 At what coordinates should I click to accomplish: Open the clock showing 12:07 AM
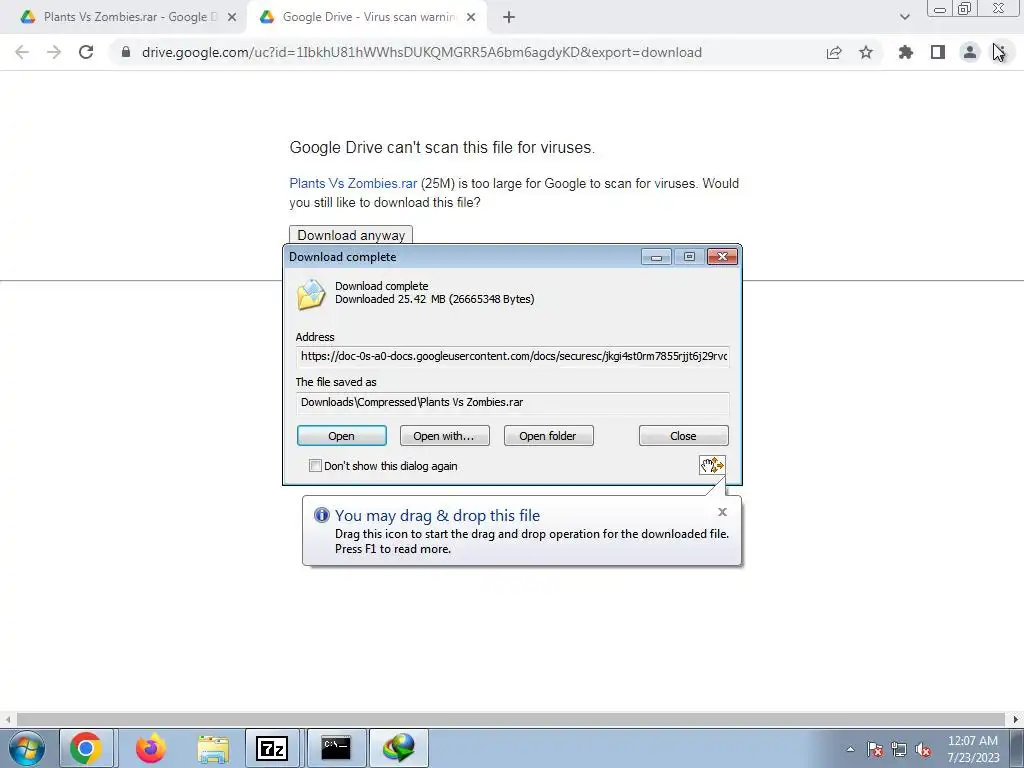pyautogui.click(x=973, y=749)
